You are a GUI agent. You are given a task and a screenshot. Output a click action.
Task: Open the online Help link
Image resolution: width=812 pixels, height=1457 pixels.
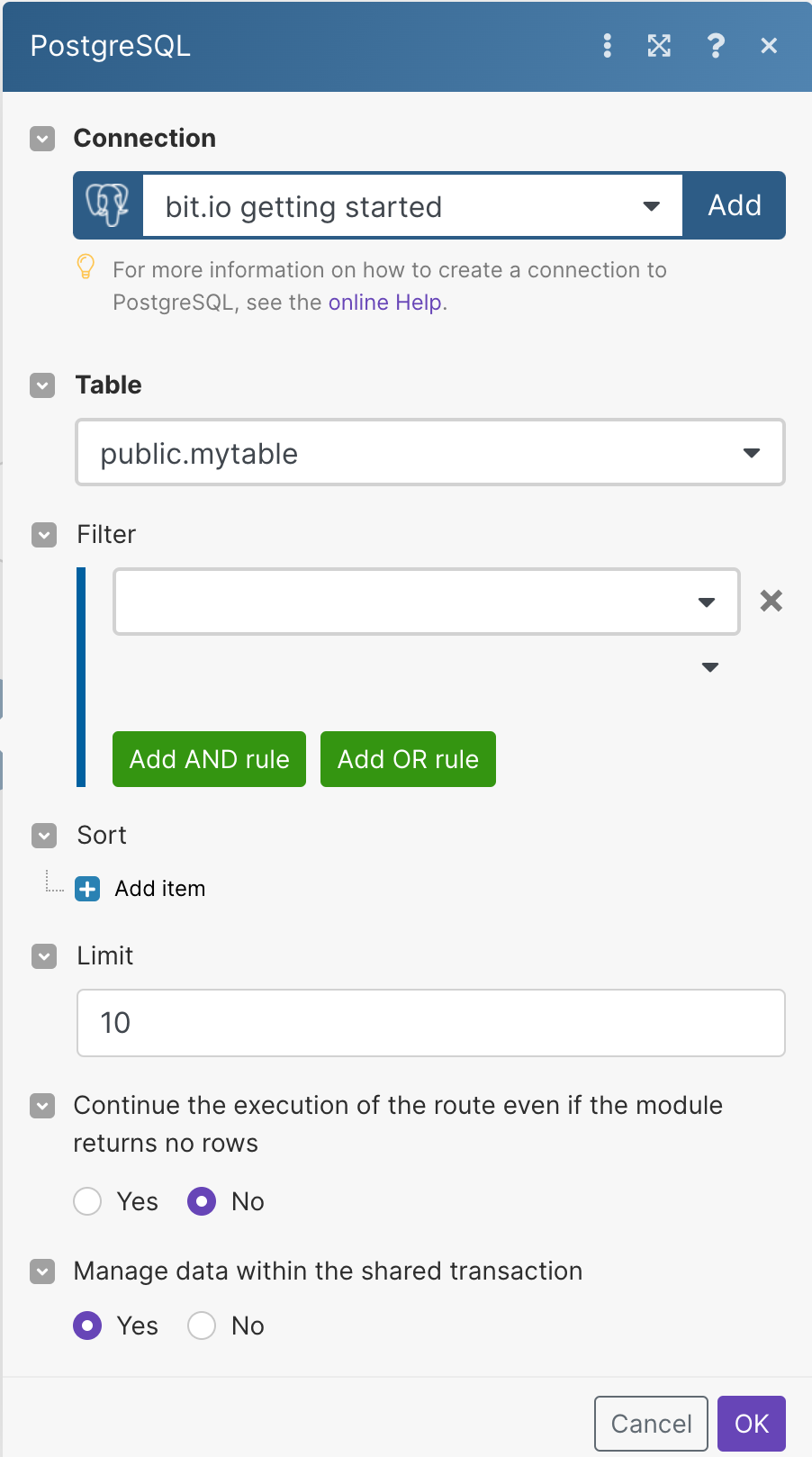pyautogui.click(x=384, y=303)
